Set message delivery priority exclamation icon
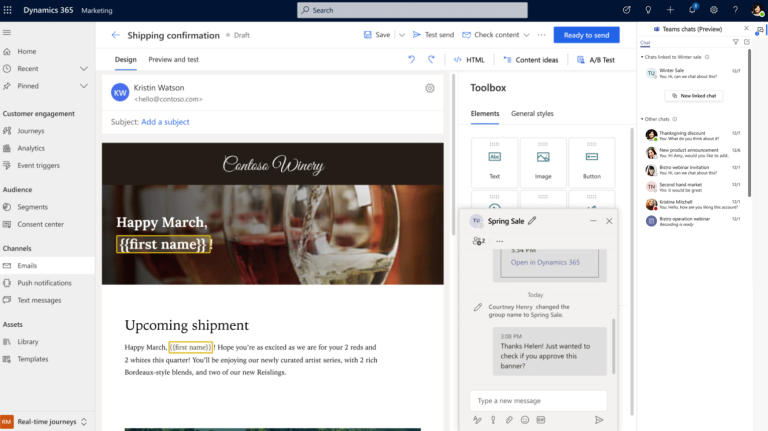Viewport: 768px width, 431px height. pos(493,420)
